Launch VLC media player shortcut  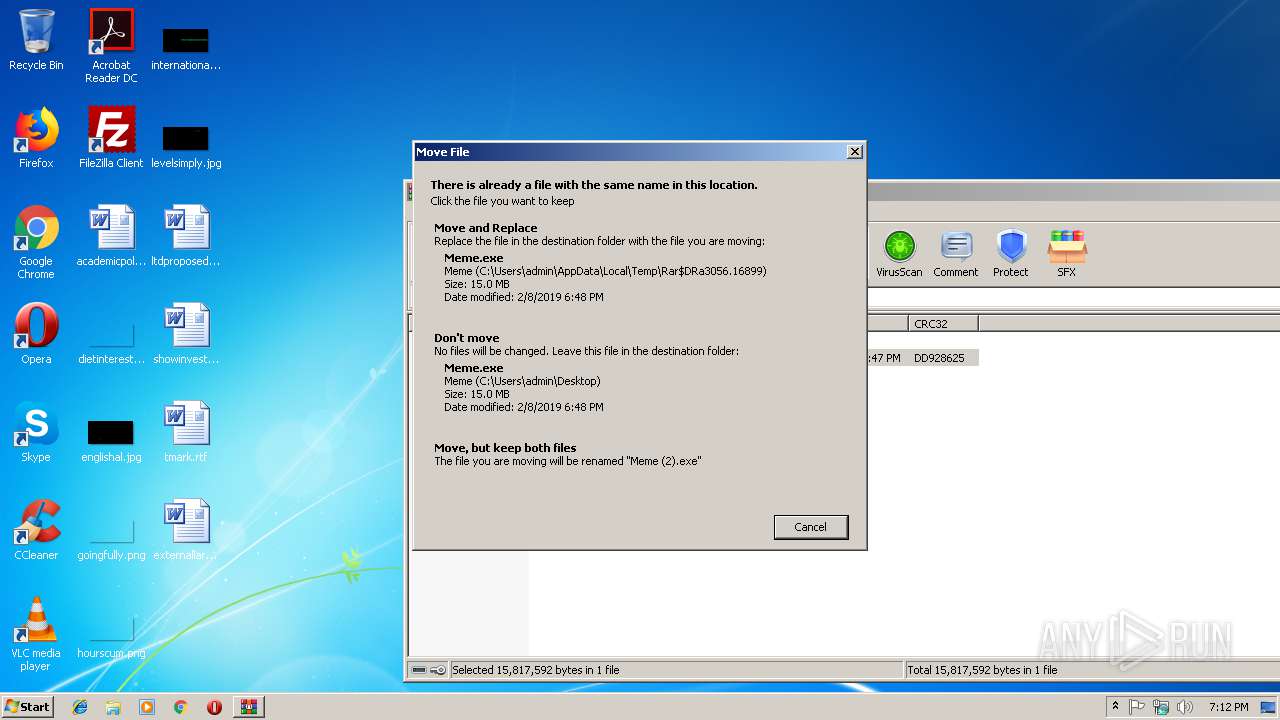click(36, 634)
